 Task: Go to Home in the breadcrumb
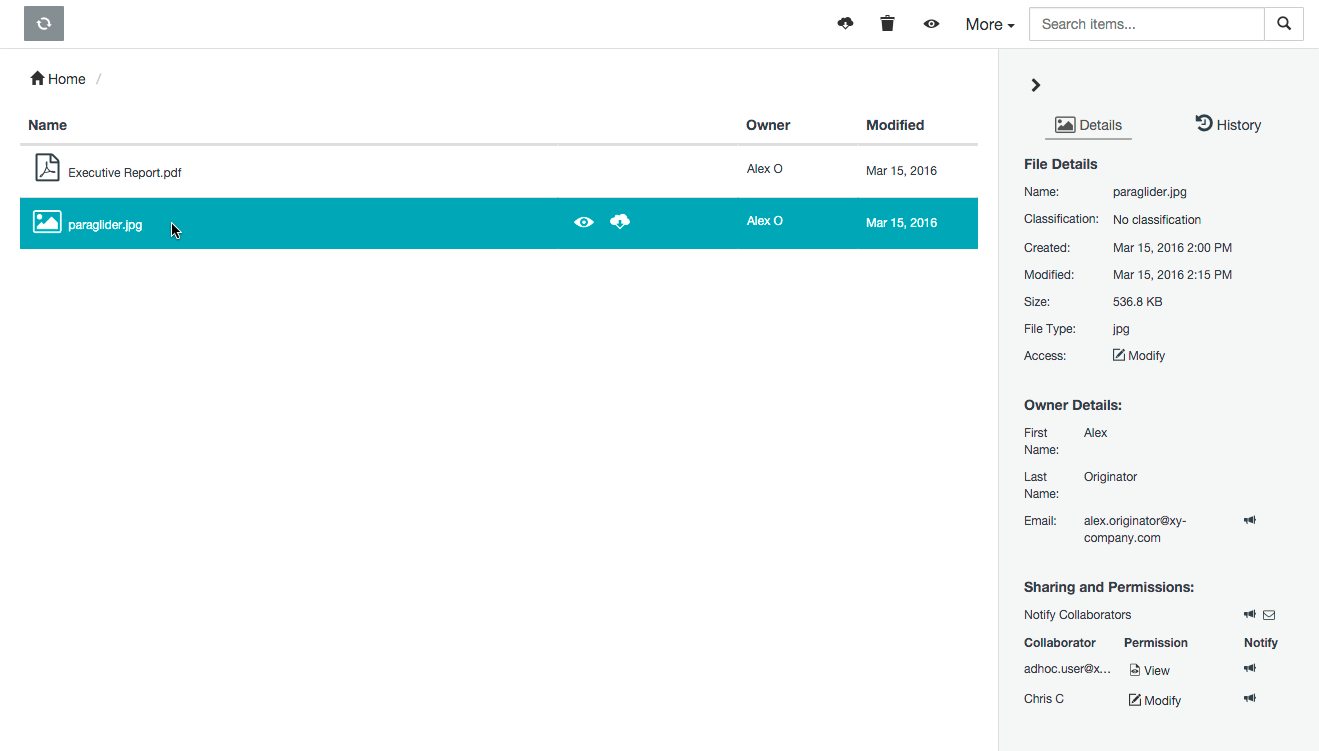coord(58,79)
